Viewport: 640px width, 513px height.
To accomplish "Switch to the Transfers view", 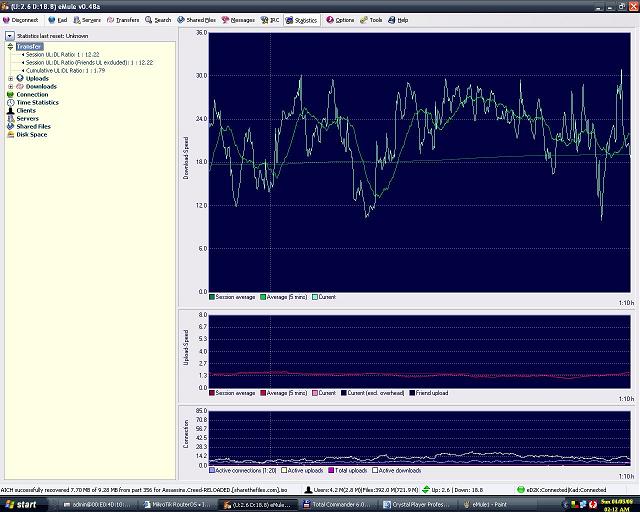I will pos(124,19).
